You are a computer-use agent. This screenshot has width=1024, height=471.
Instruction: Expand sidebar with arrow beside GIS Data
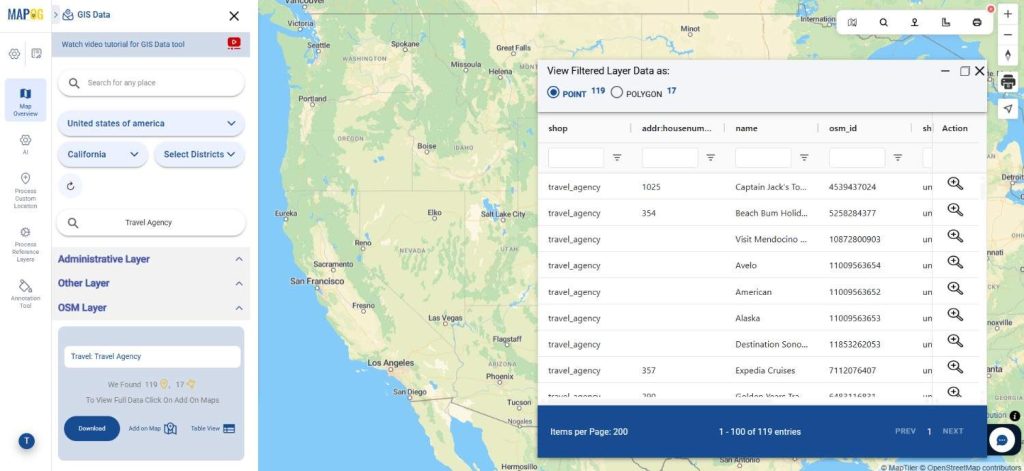click(x=56, y=14)
